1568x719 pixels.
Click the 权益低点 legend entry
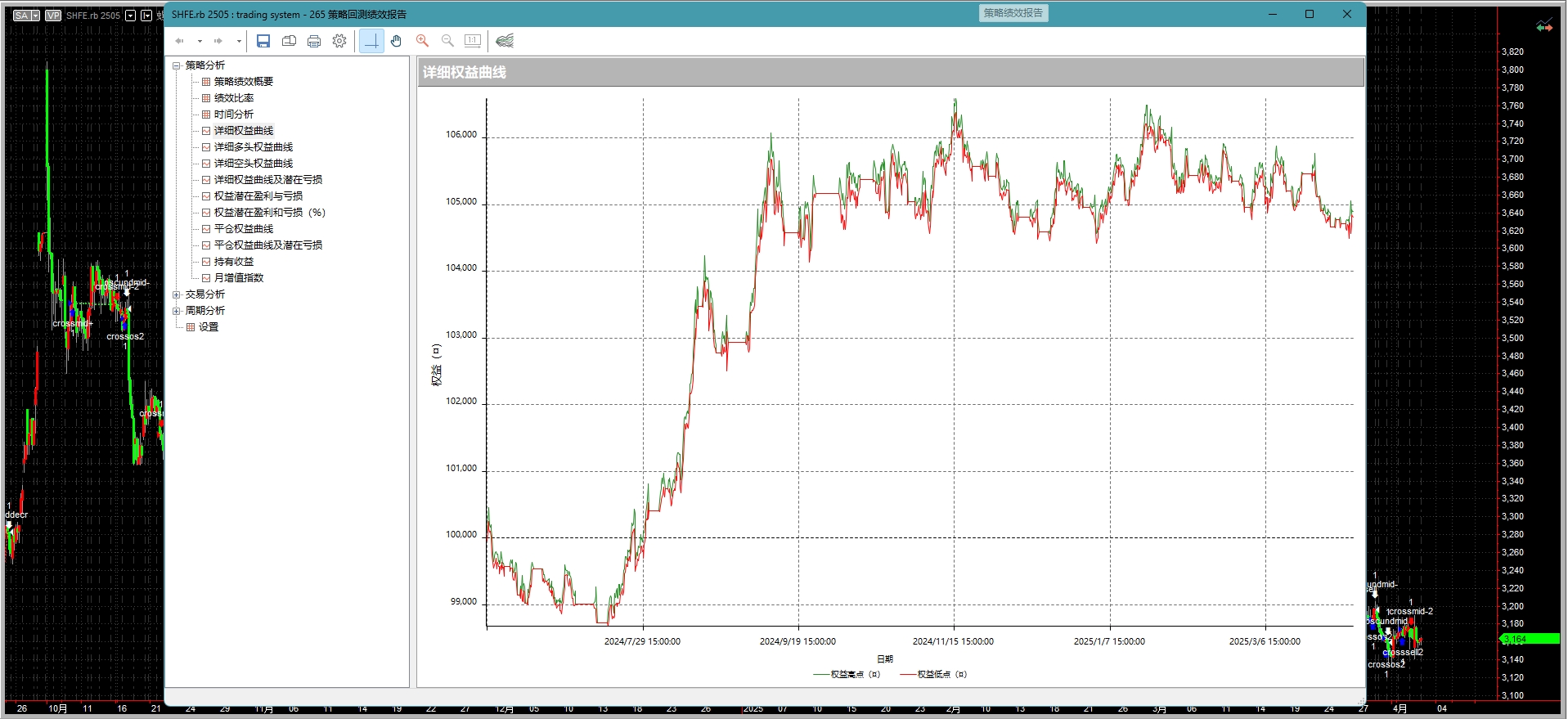point(933,675)
